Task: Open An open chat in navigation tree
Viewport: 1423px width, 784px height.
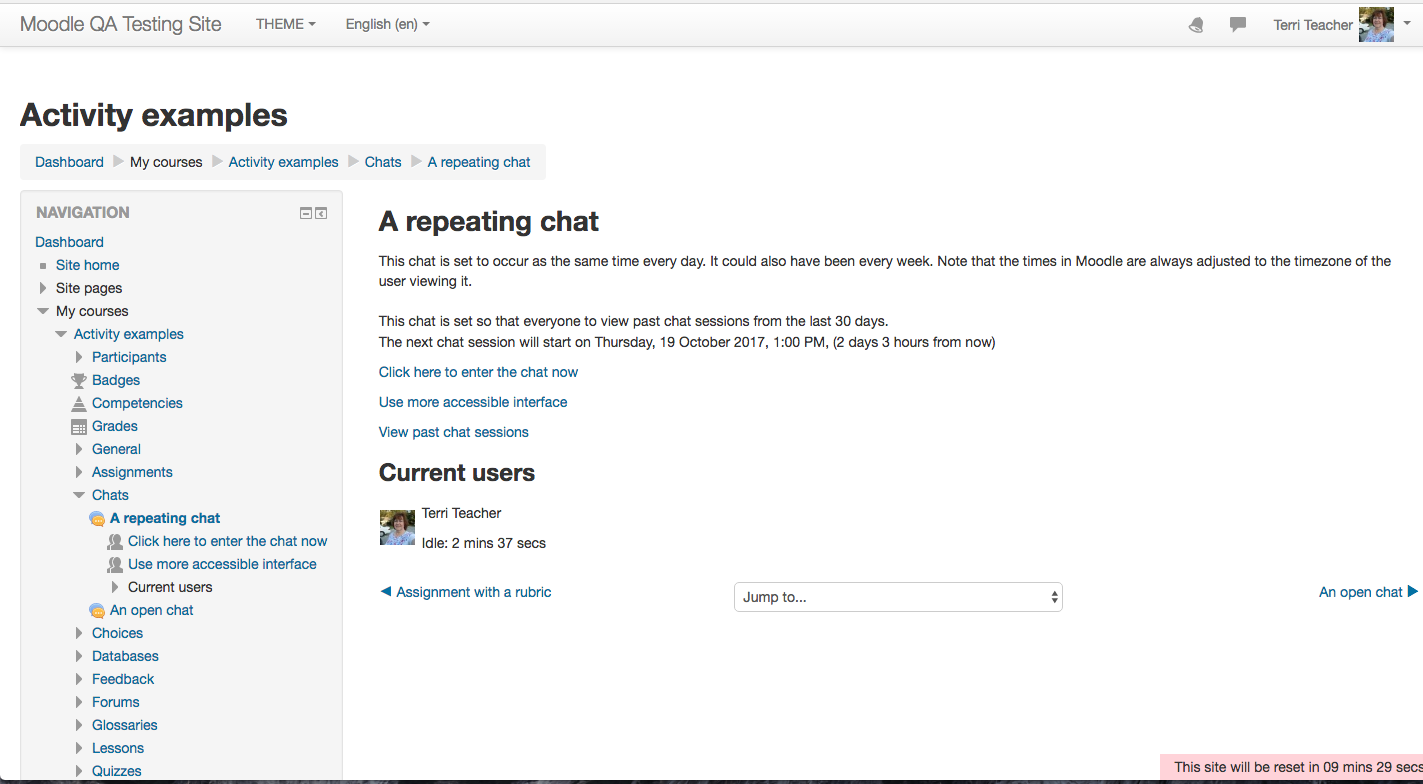Action: 152,610
